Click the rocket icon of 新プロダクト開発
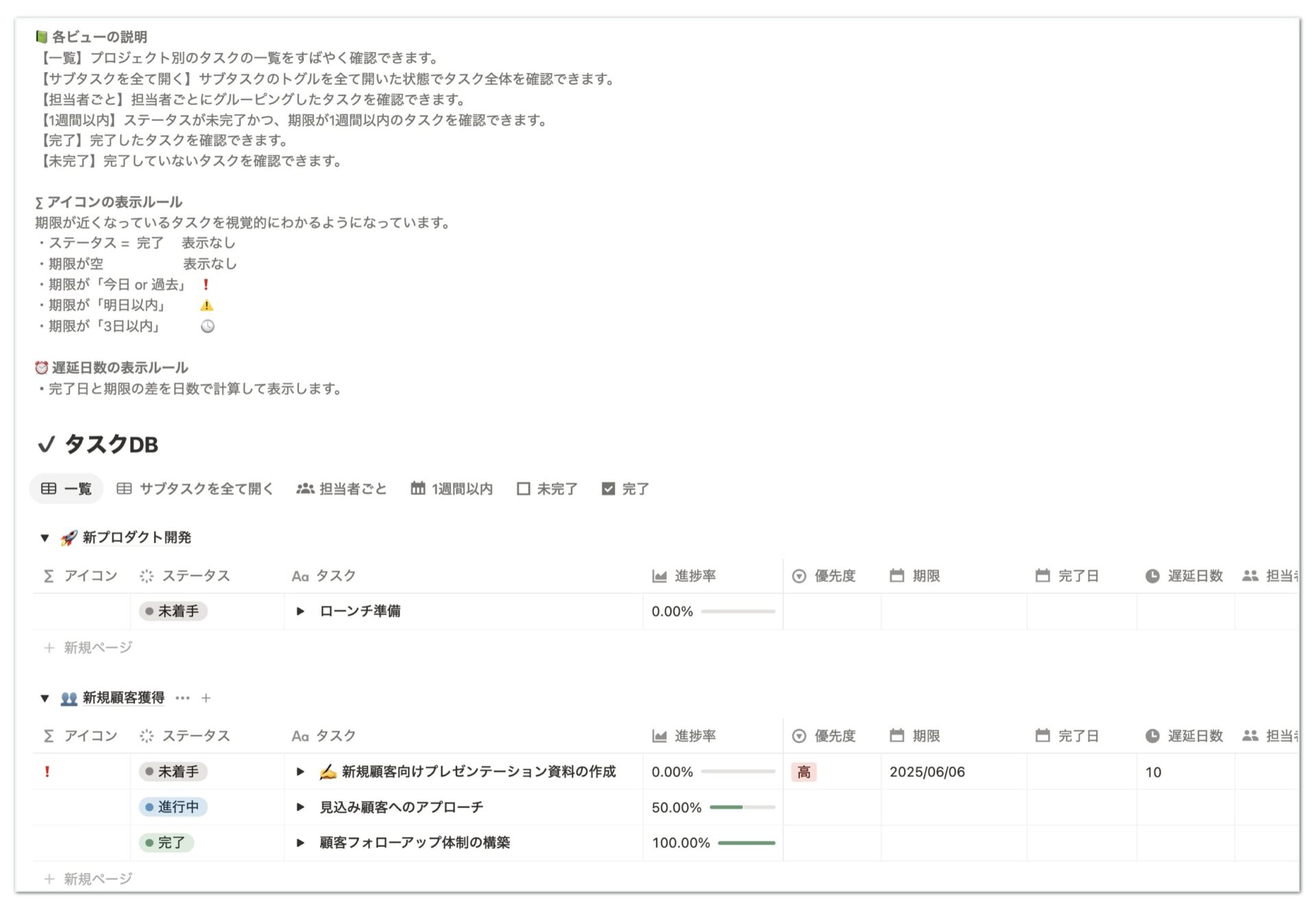The image size is (1316, 912). pyautogui.click(x=69, y=538)
